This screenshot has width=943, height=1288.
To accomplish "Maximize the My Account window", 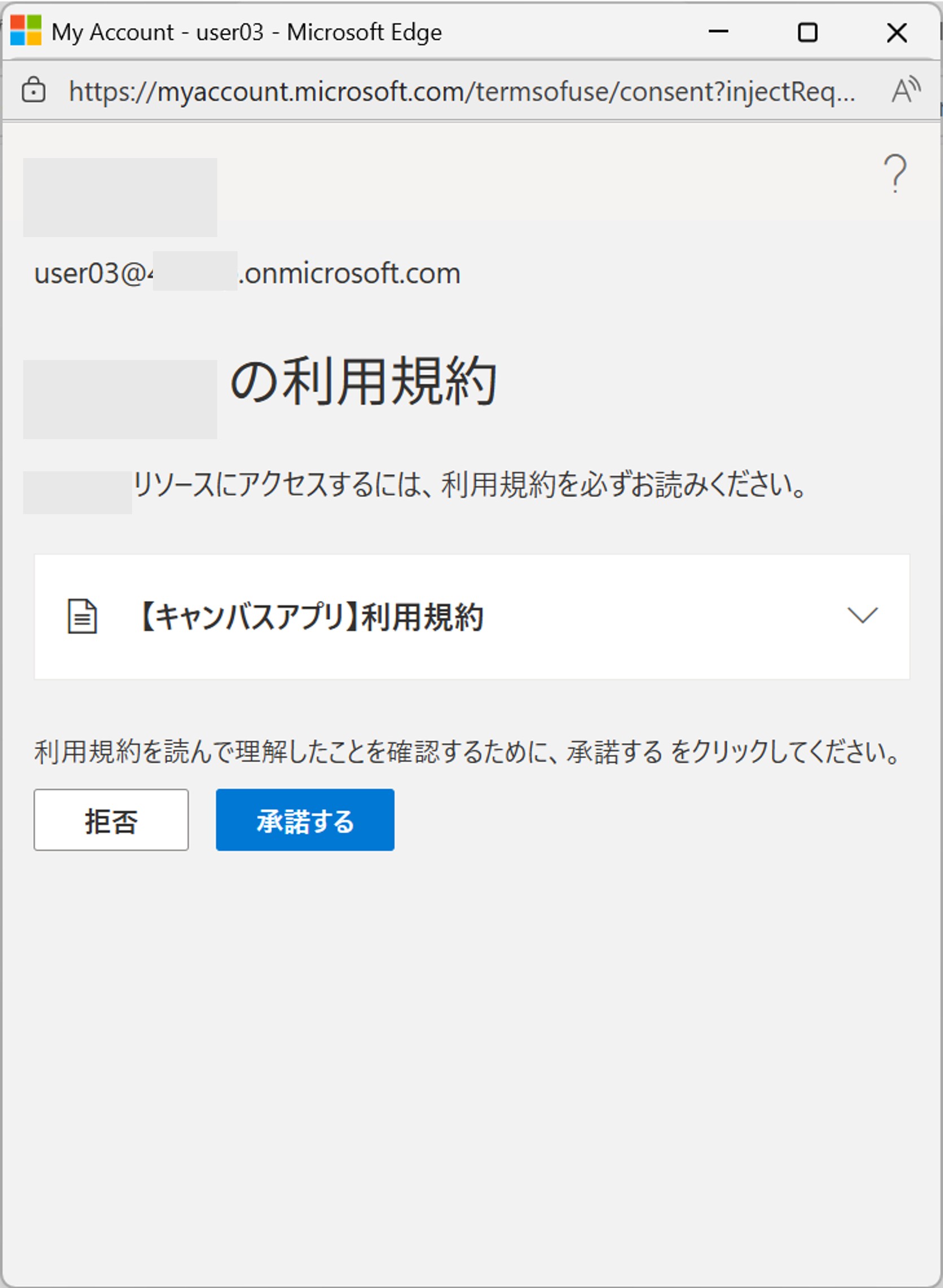I will coord(807,32).
